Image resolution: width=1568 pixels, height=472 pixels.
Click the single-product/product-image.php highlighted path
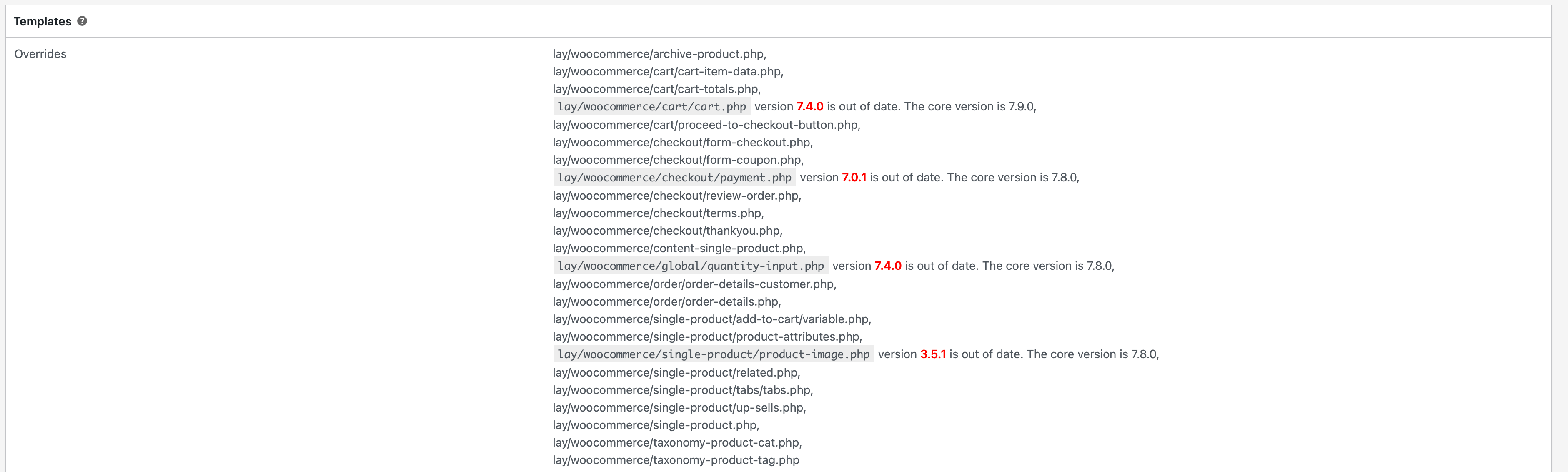(x=713, y=354)
